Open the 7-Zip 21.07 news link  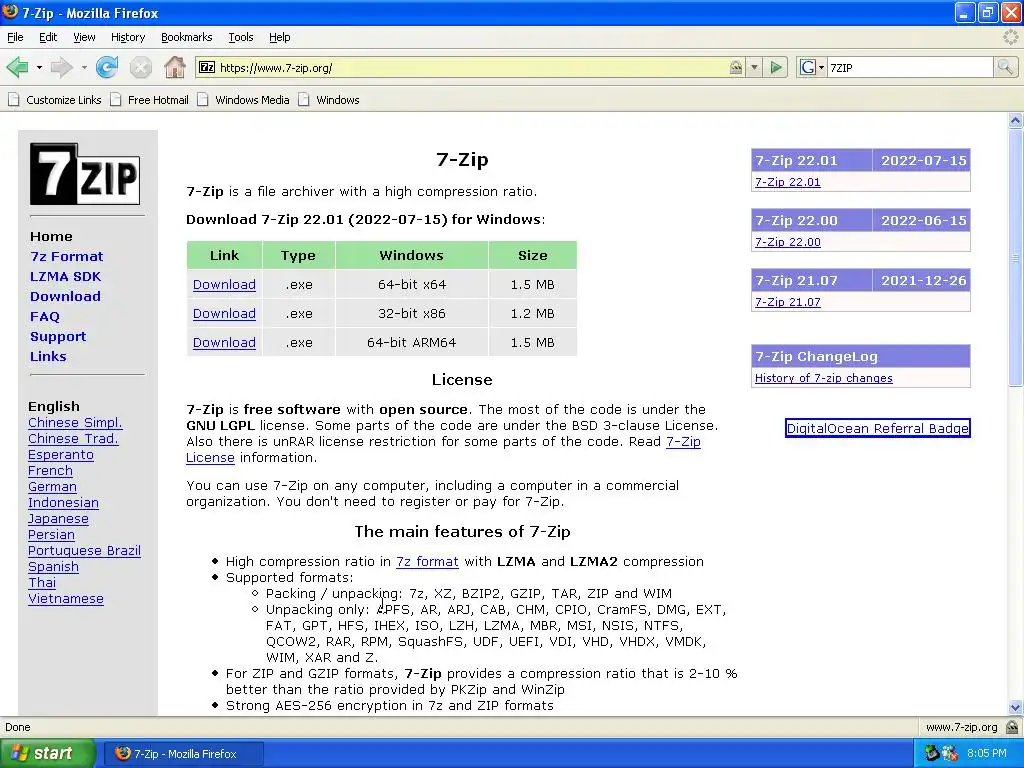click(788, 302)
